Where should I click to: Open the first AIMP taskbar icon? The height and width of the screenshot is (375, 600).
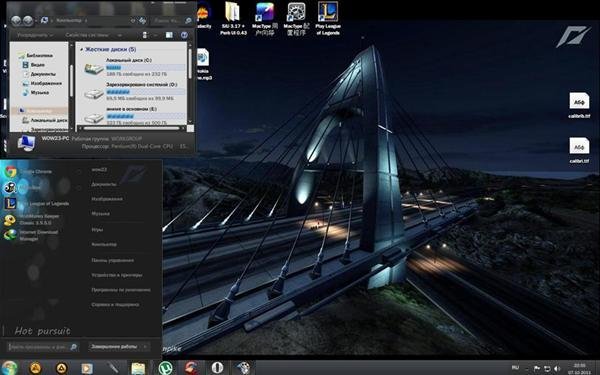[x=35, y=368]
